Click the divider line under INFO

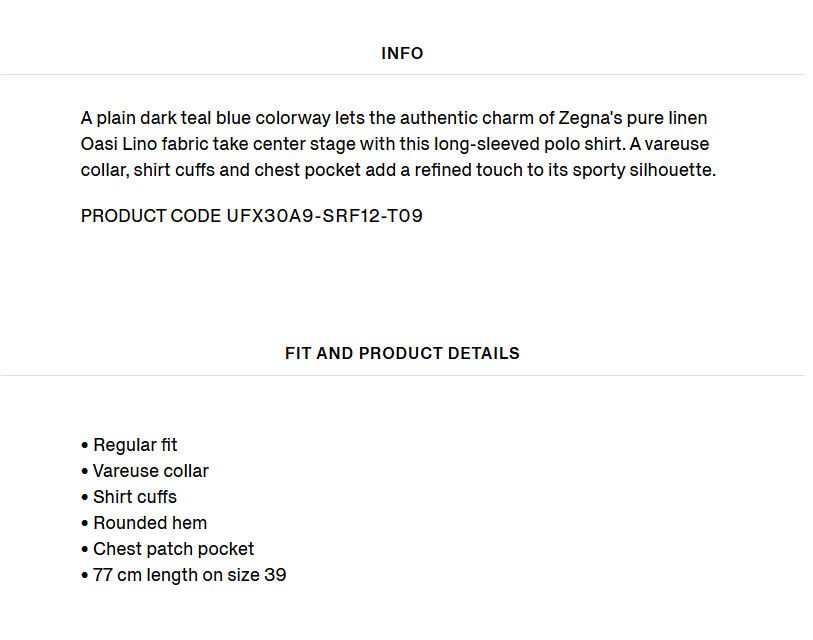click(x=402, y=75)
